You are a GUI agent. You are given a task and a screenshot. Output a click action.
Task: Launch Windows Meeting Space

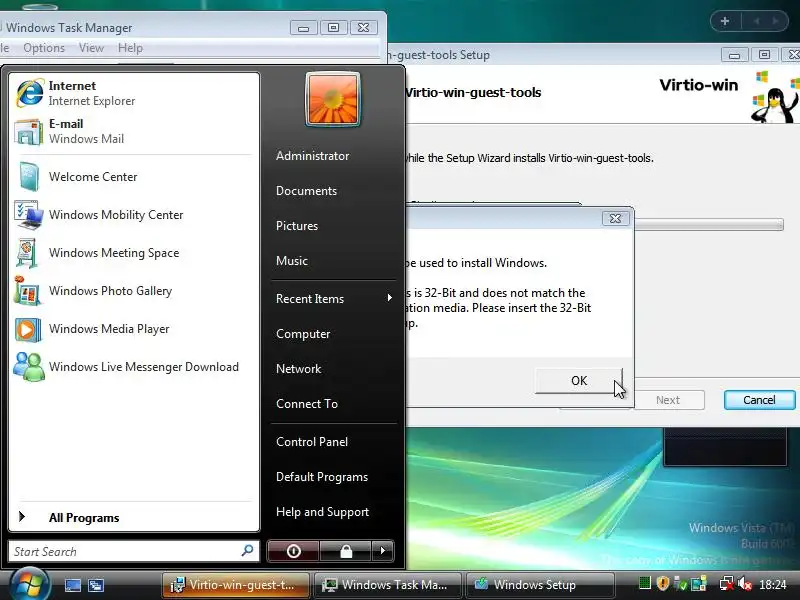click(134, 253)
